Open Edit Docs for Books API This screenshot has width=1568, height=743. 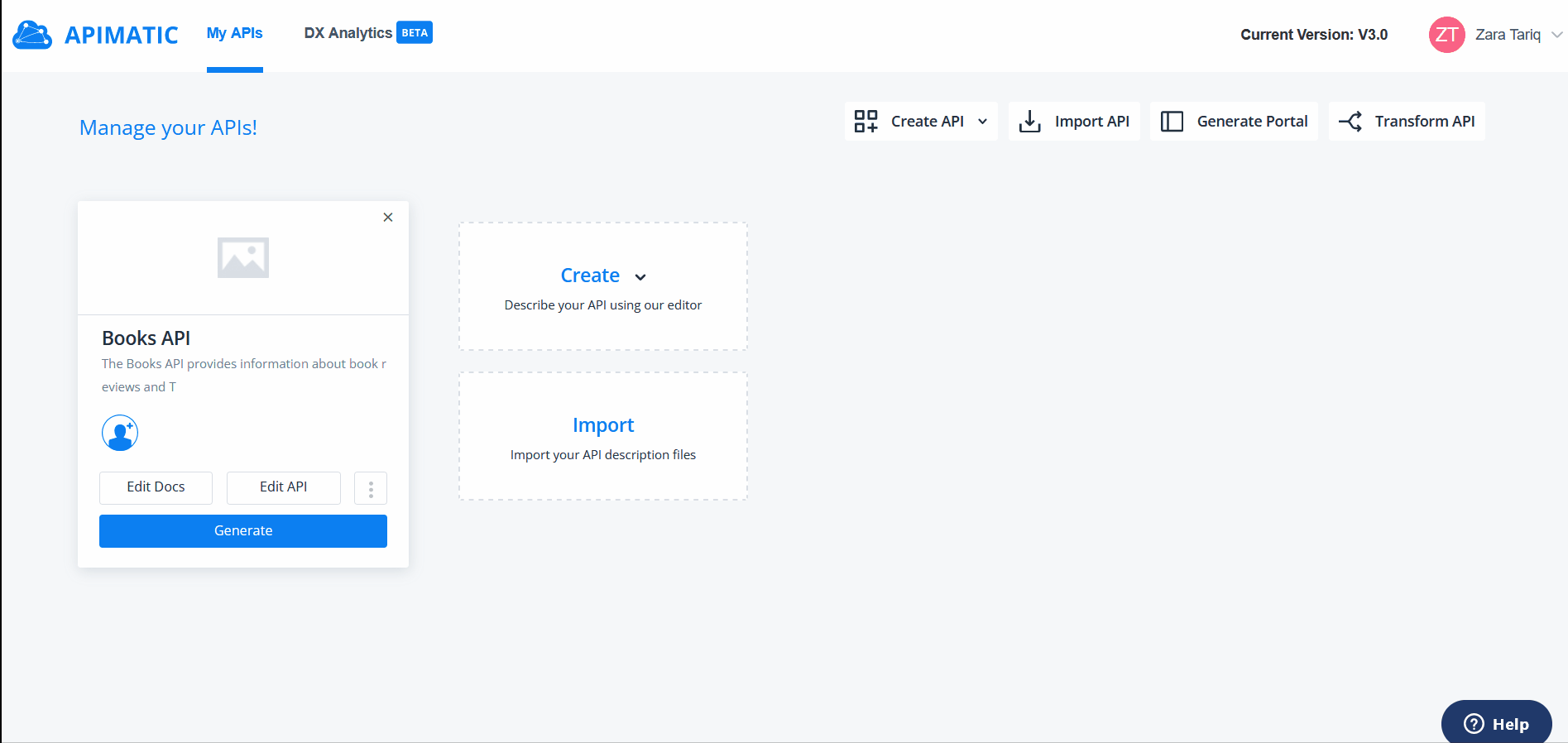point(156,487)
